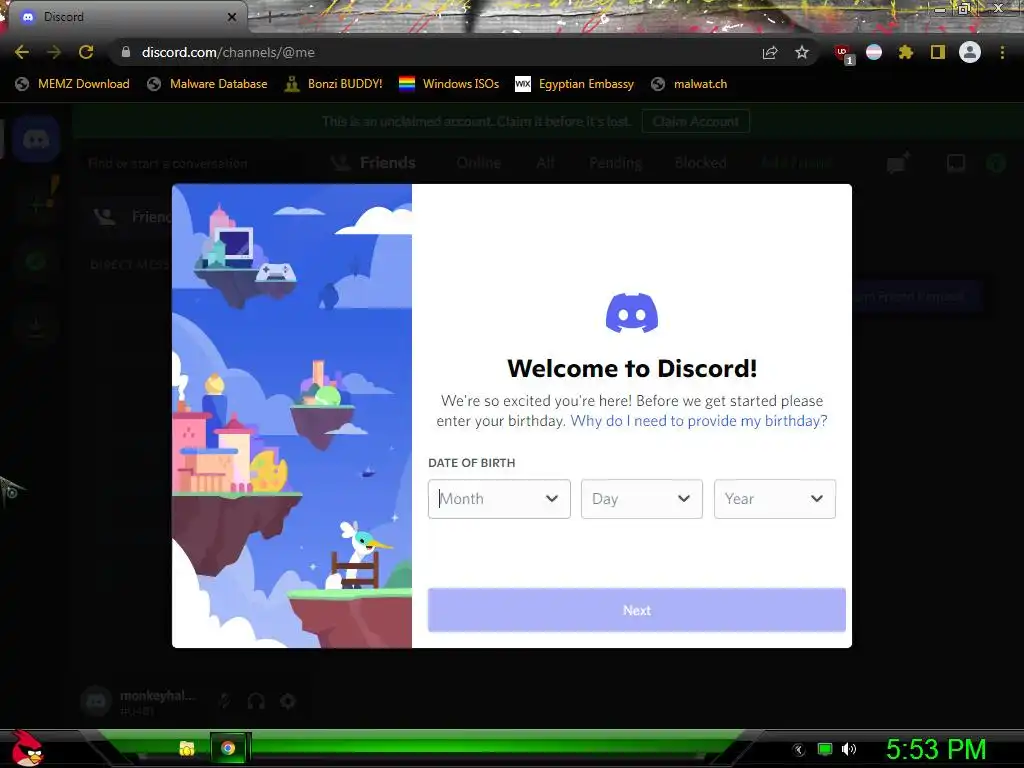This screenshot has height=768, width=1024.
Task: Open the extensions puzzle menu
Action: [x=906, y=52]
